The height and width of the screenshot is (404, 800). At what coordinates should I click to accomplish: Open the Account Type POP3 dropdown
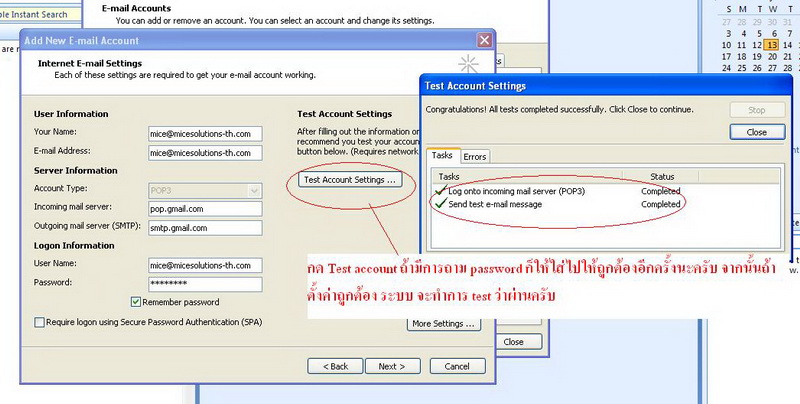tap(205, 190)
